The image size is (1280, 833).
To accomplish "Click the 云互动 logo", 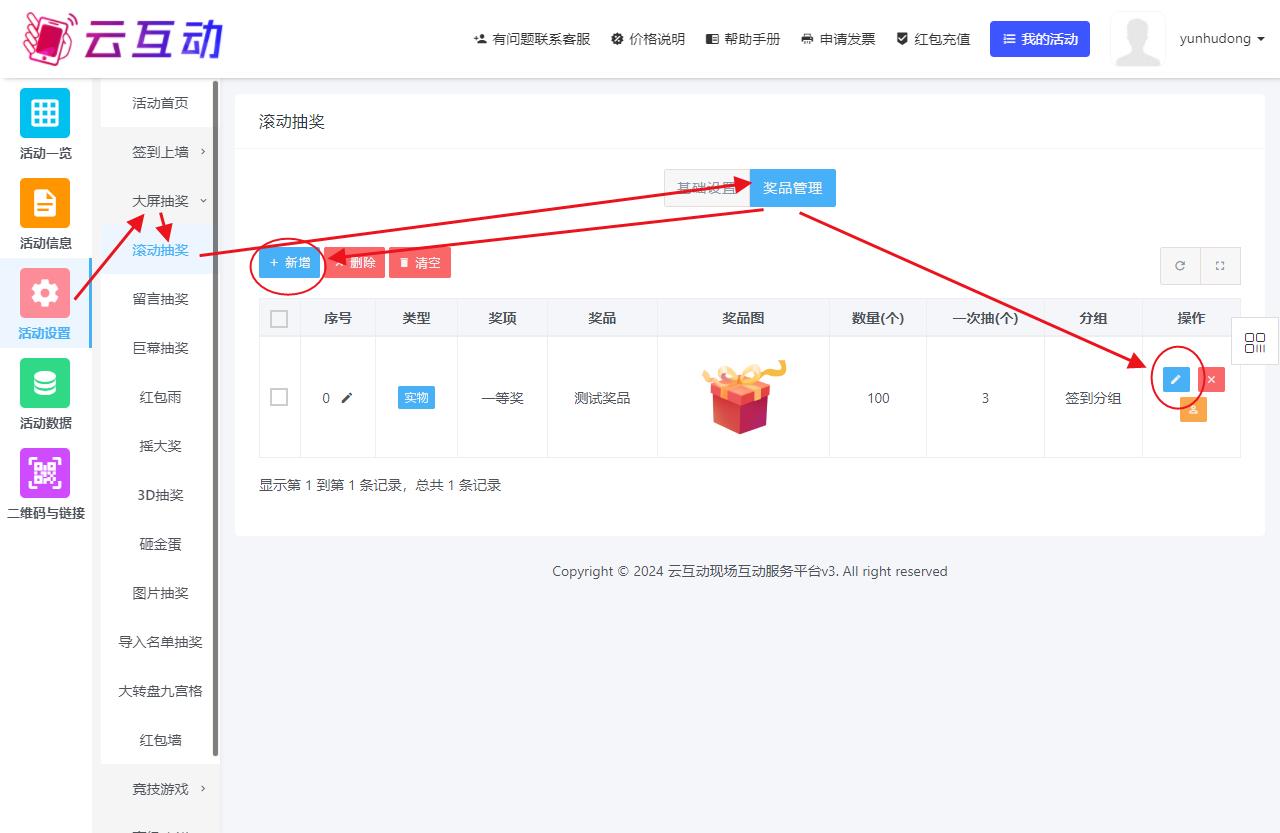I will [x=122, y=39].
